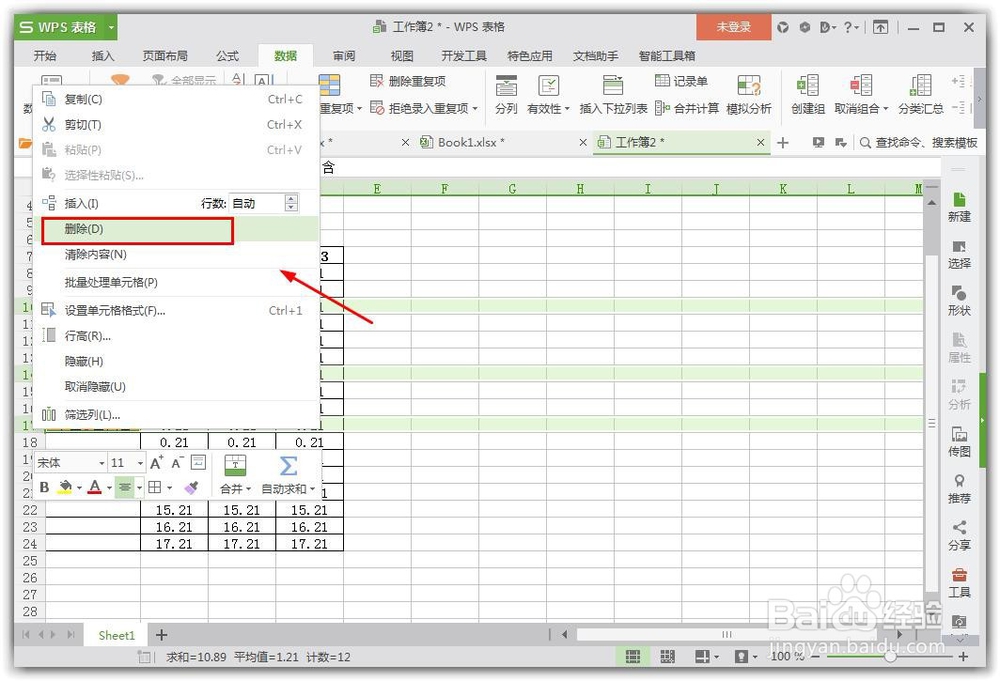
Task: Click the add new sheet plus icon
Action: tap(161, 635)
